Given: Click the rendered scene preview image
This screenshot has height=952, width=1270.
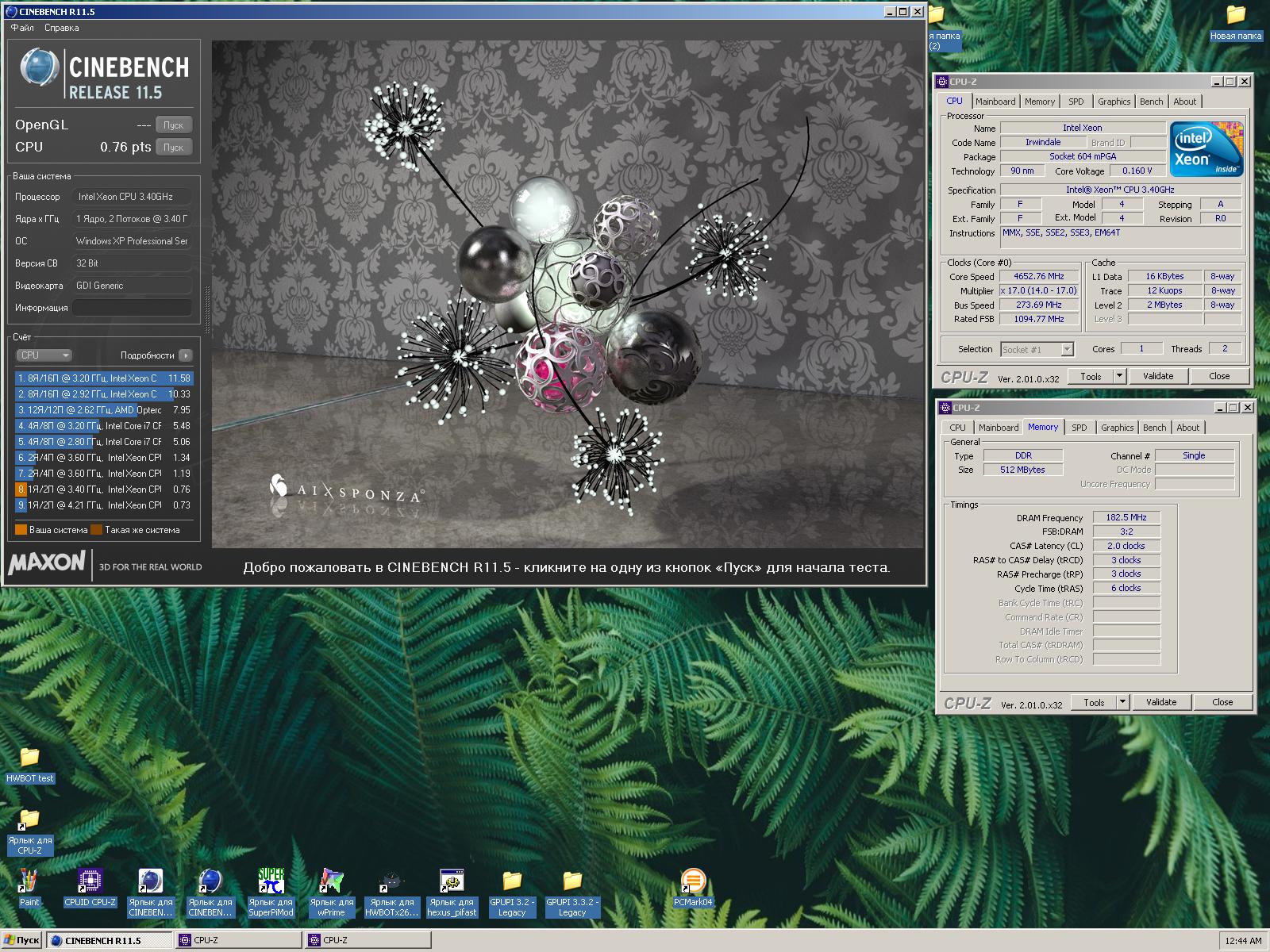Looking at the screenshot, I should click(x=568, y=294).
